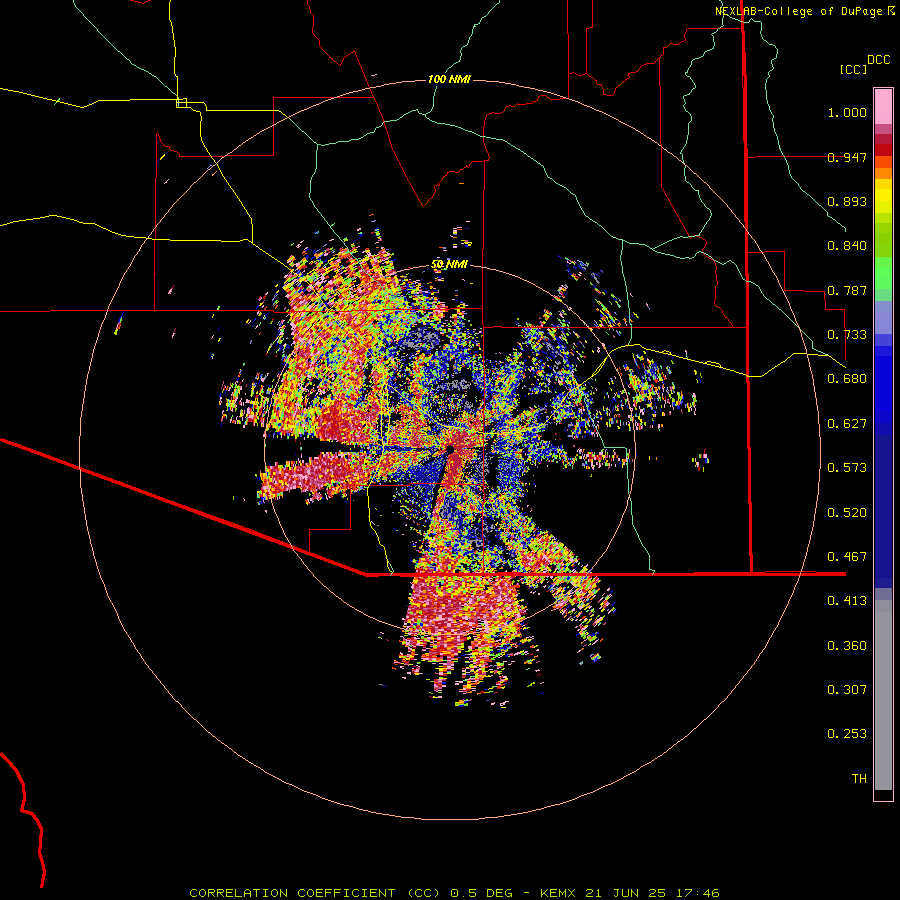
Task: Click the 0.947 legend value
Action: tap(847, 157)
